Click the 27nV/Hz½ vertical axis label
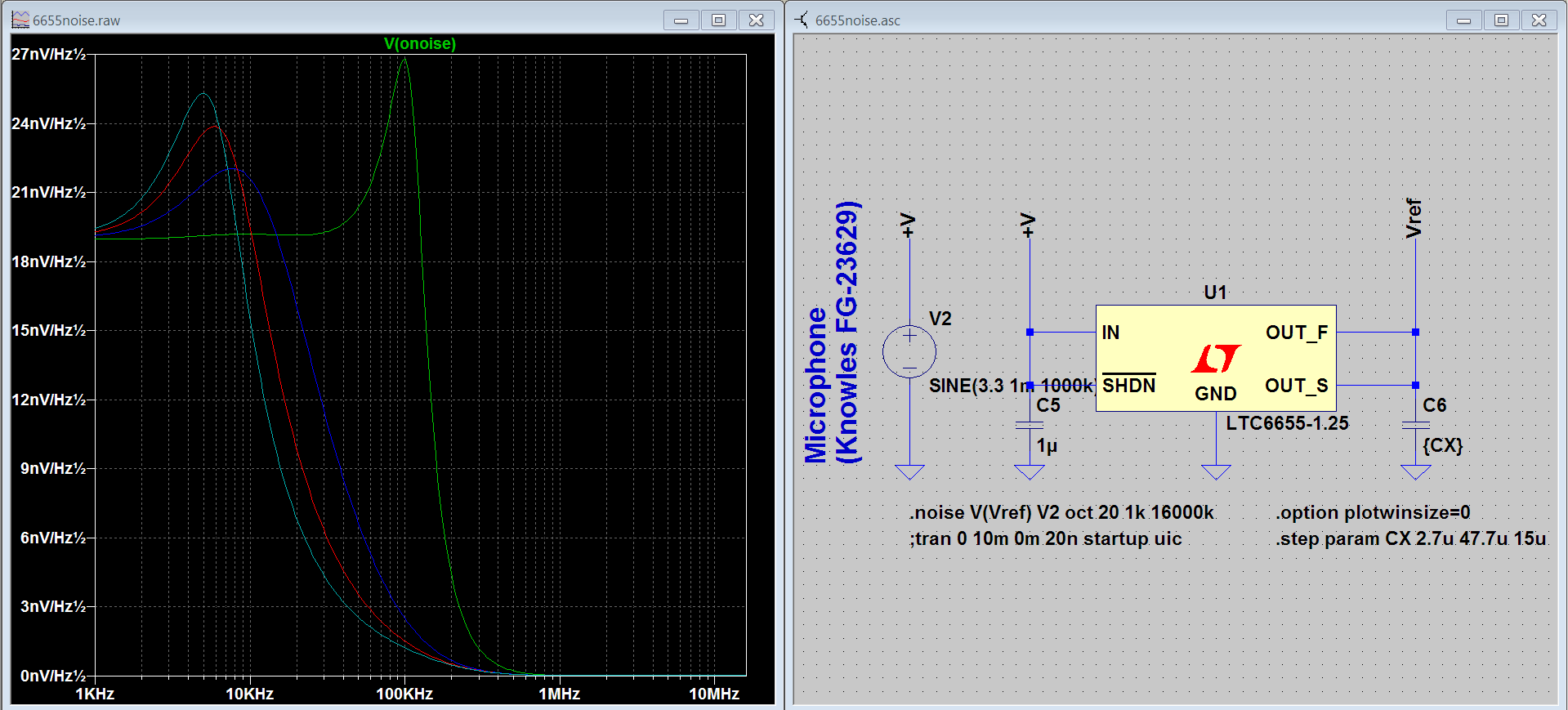1568x710 pixels. click(49, 54)
